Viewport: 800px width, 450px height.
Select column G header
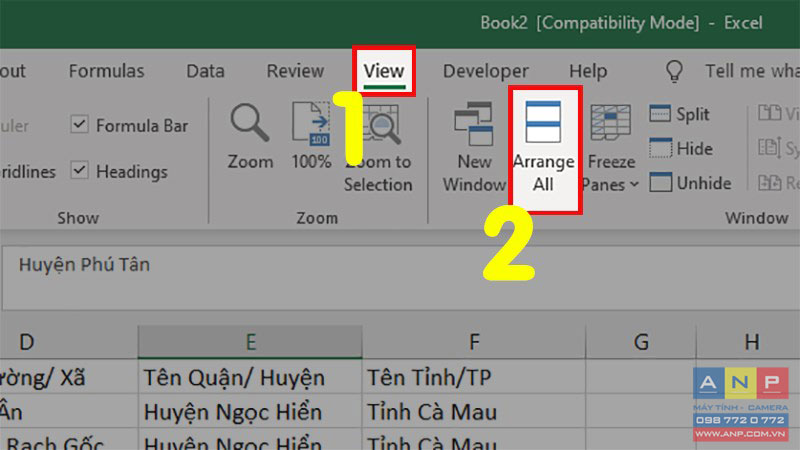pos(641,342)
